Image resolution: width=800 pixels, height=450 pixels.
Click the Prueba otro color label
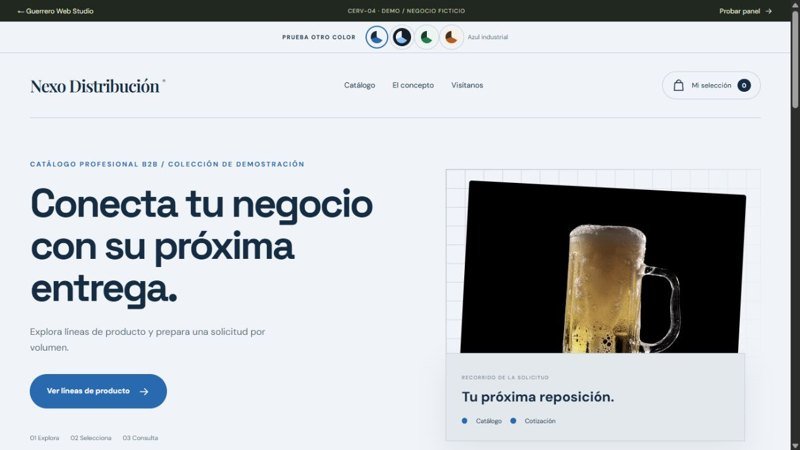319,37
